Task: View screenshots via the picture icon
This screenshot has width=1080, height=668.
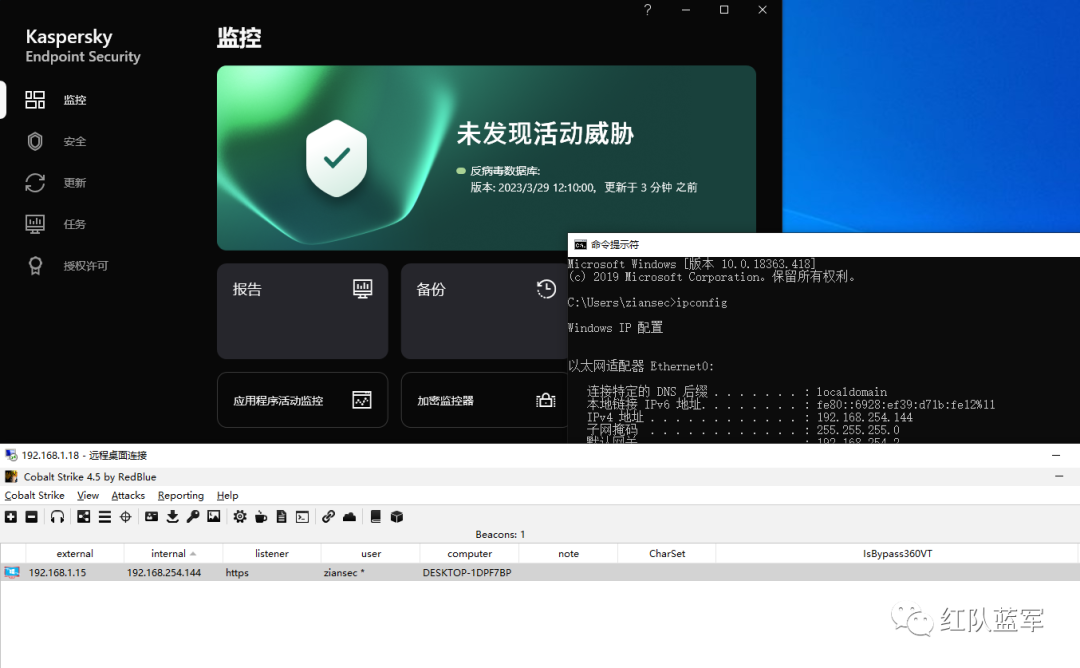Action: (214, 516)
